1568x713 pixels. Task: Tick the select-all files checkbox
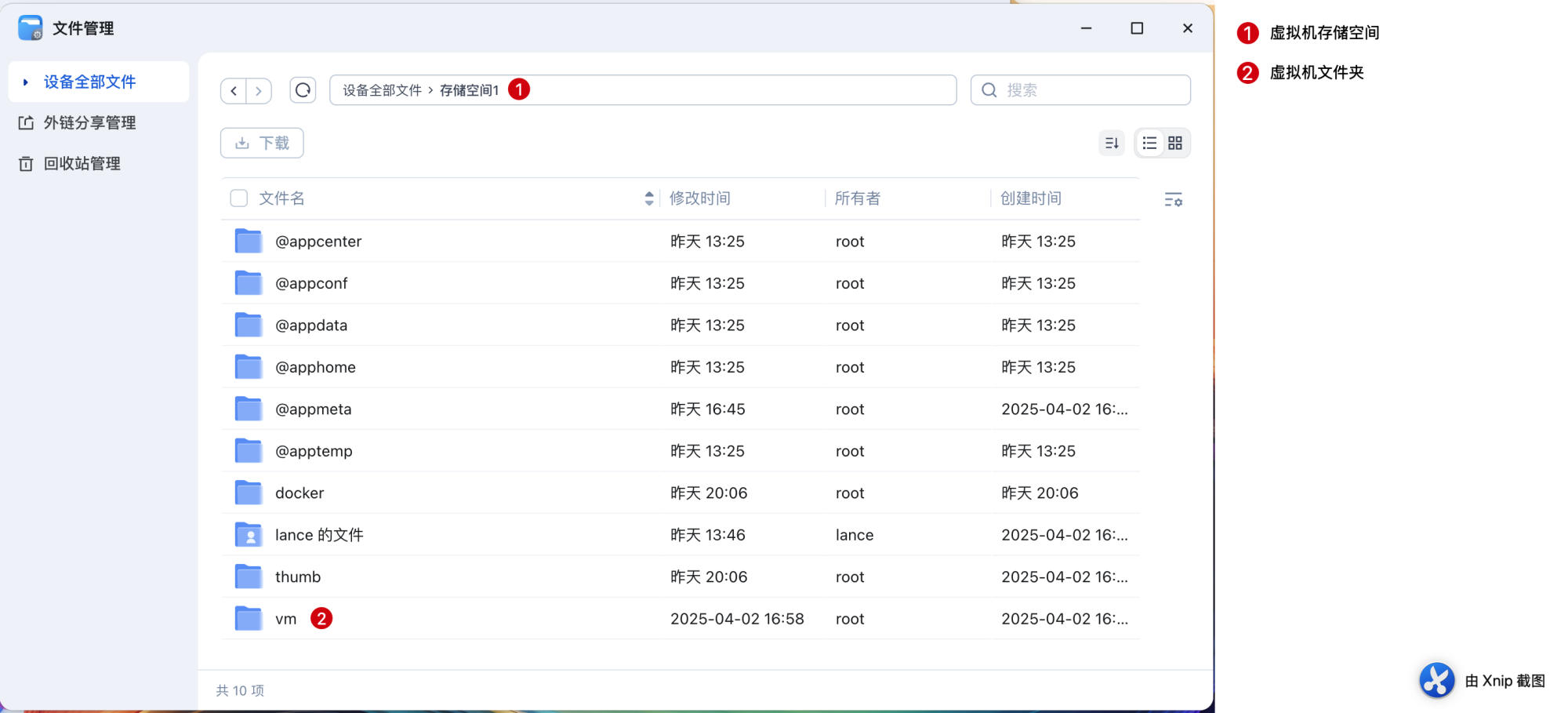point(239,198)
